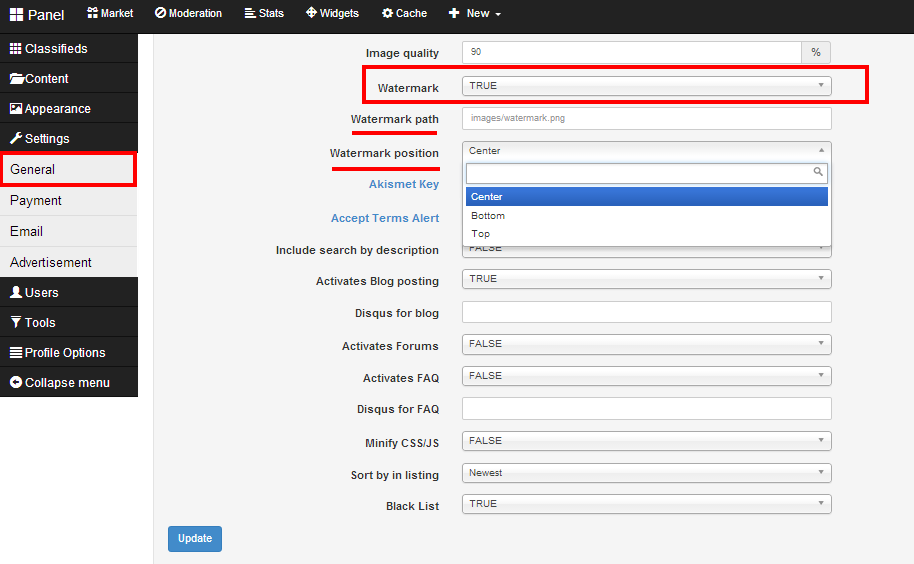This screenshot has height=564, width=914.
Task: Click the Cache gear icon
Action: [387, 13]
